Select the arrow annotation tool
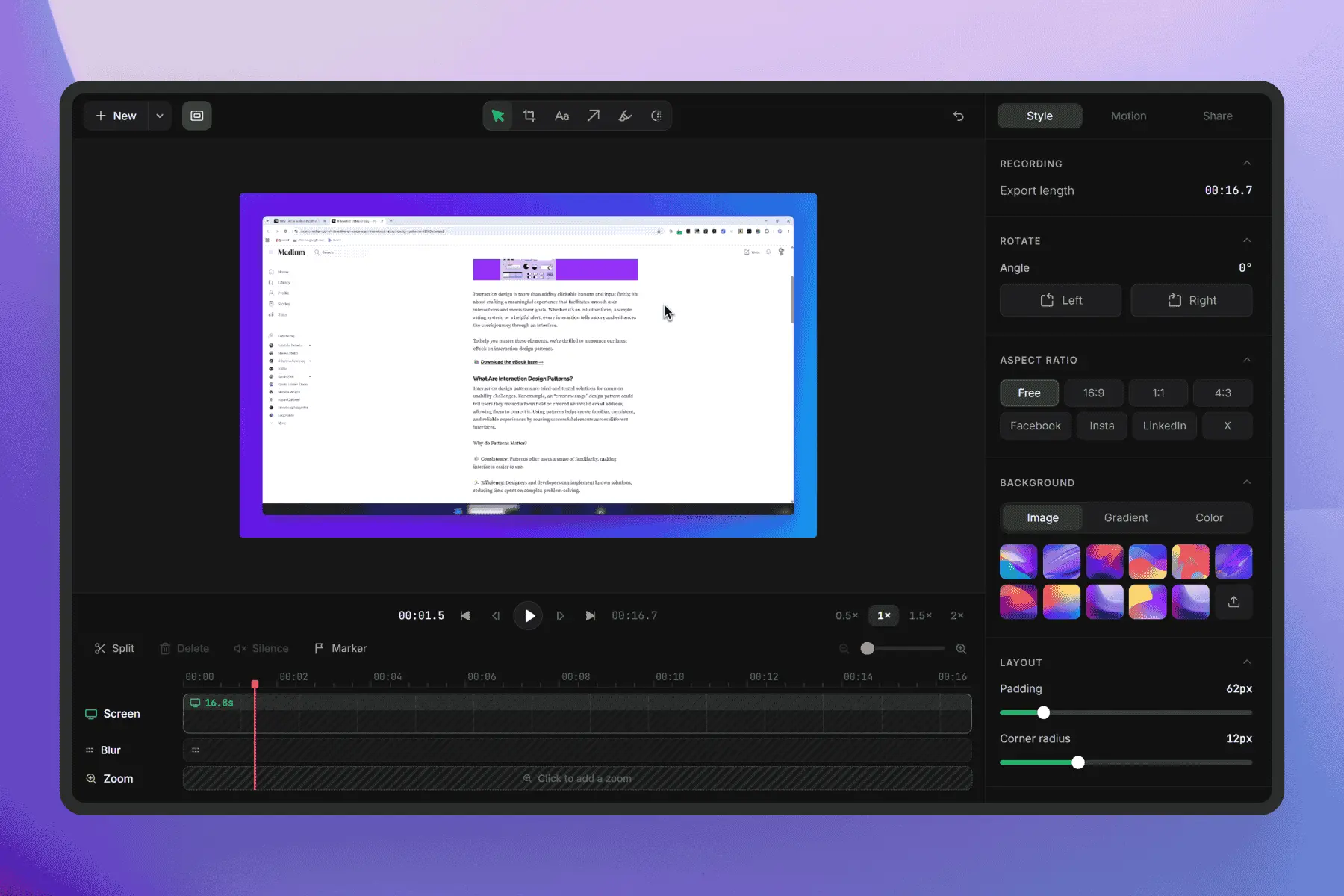Viewport: 1344px width, 896px height. tap(593, 116)
